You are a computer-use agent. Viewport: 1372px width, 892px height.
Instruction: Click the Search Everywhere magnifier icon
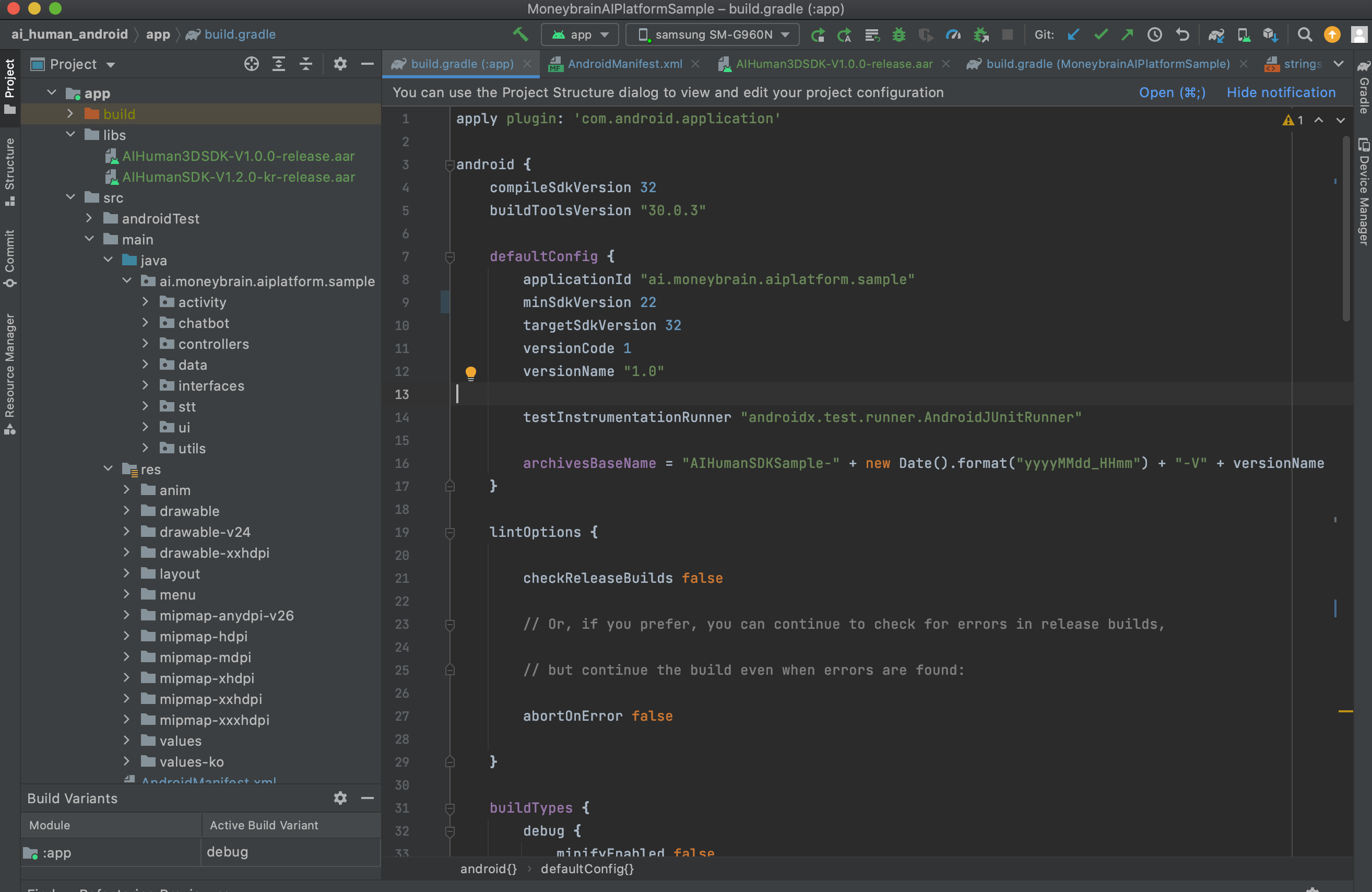(1305, 34)
